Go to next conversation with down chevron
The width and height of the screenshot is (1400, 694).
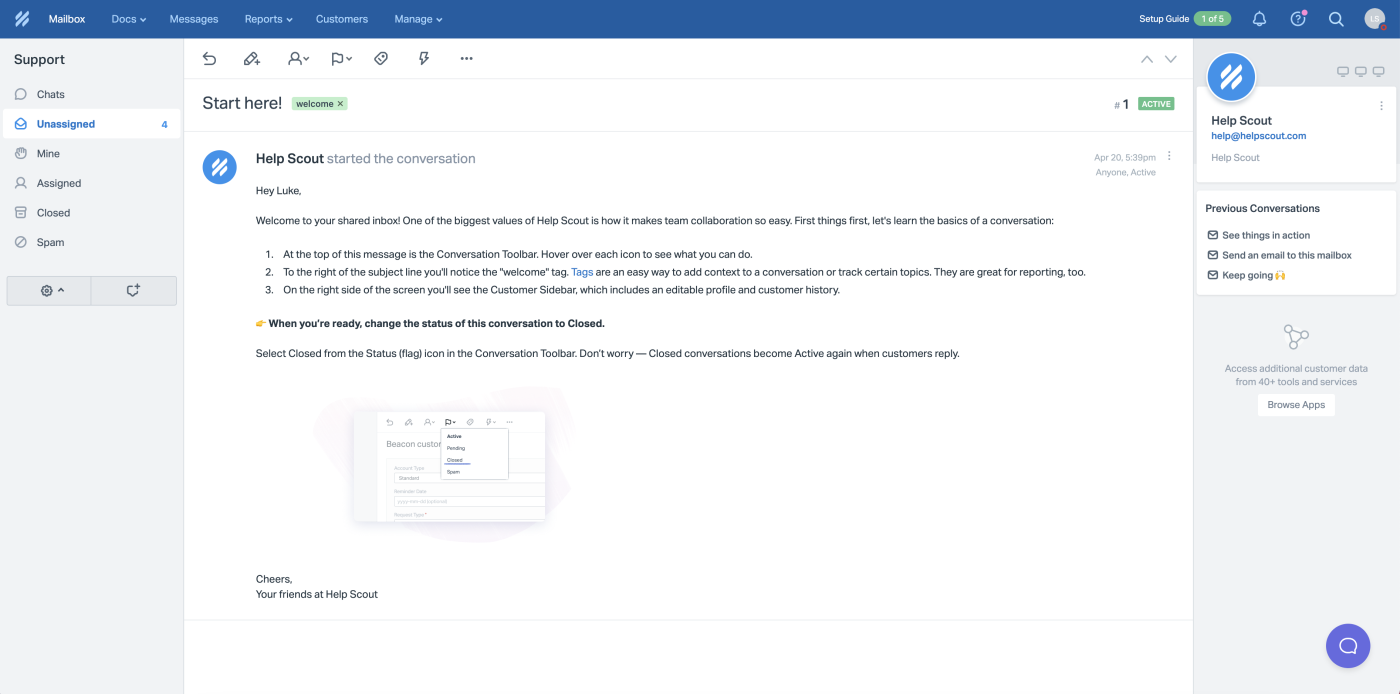point(1170,59)
